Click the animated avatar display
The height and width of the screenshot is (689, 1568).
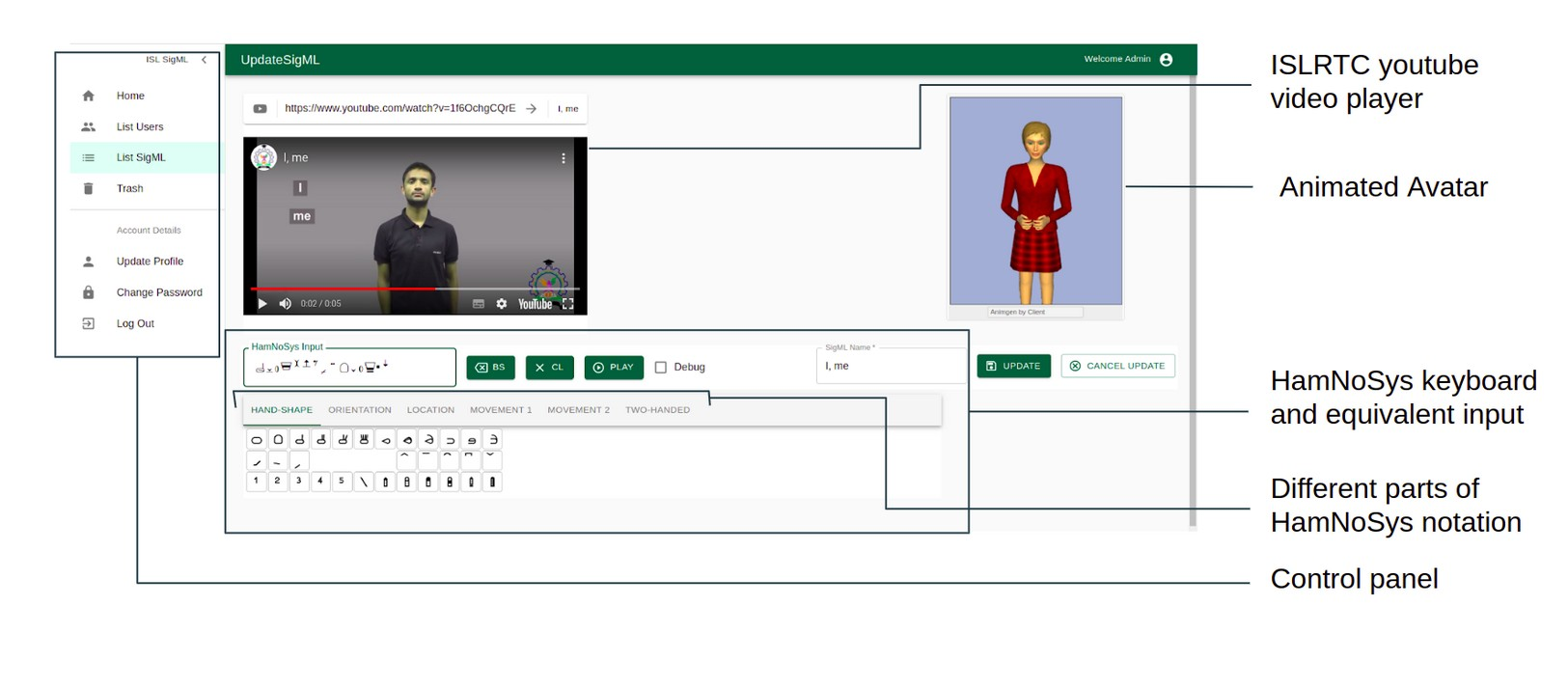1035,201
